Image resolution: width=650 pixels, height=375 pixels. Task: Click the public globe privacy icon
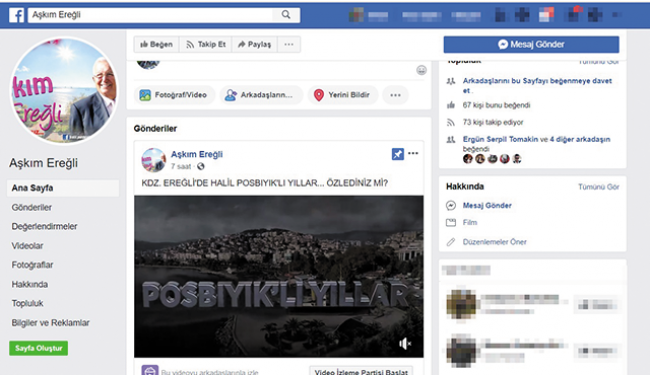click(x=201, y=167)
